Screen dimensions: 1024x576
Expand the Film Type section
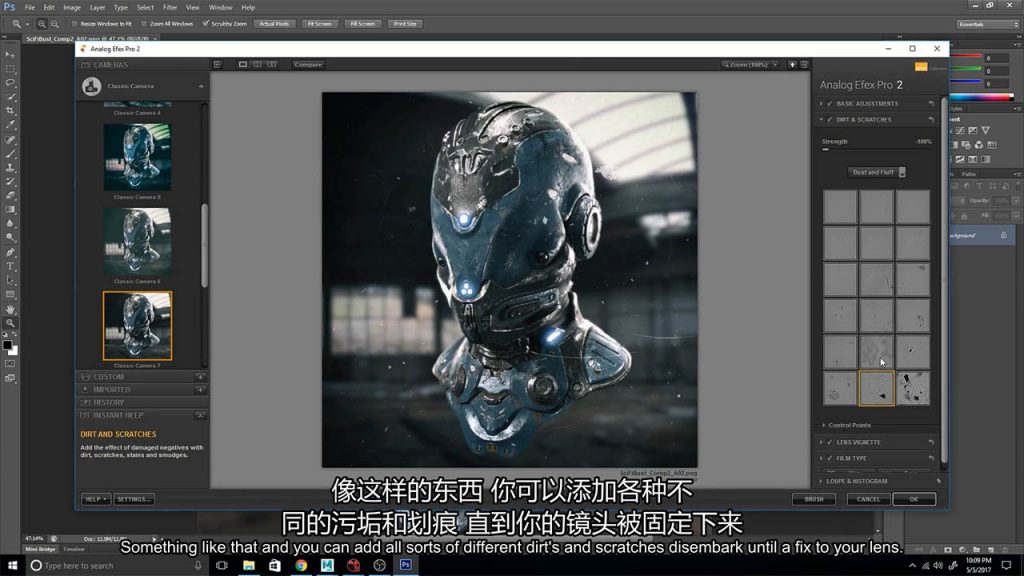[822, 458]
